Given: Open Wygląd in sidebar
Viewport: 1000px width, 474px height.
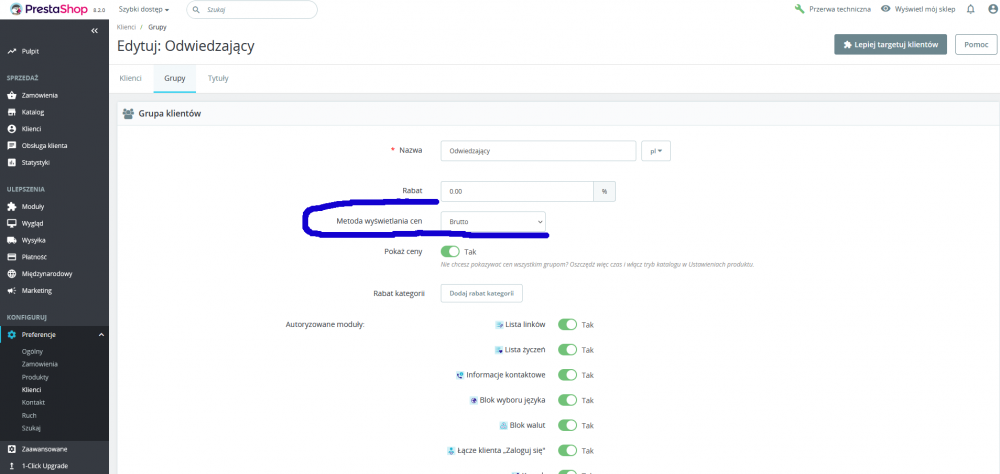Looking at the screenshot, I should (33, 223).
